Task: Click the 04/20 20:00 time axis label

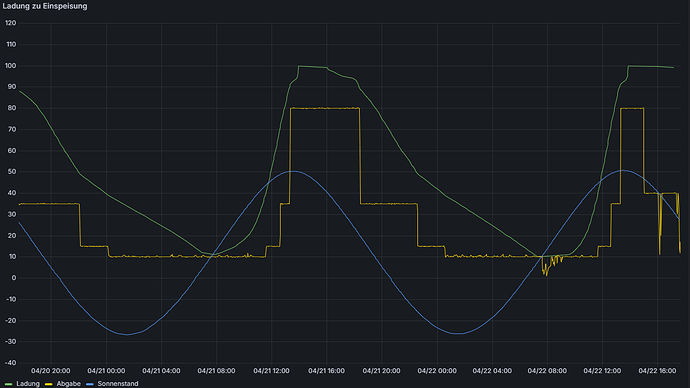Action: pos(51,371)
